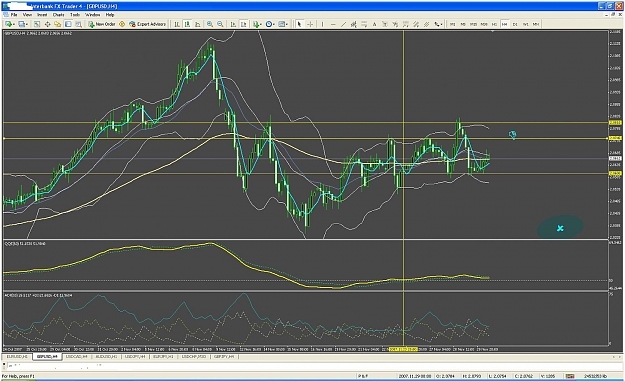Open the View menu

(27, 15)
